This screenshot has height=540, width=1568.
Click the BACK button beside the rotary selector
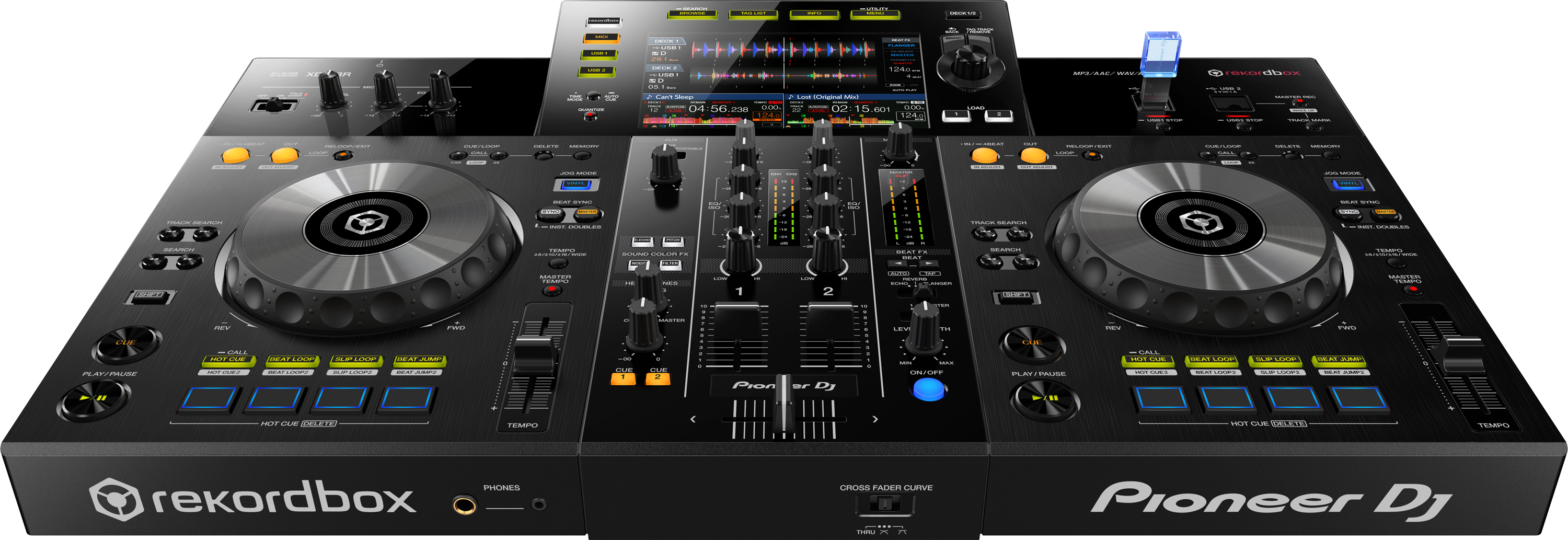[x=952, y=44]
